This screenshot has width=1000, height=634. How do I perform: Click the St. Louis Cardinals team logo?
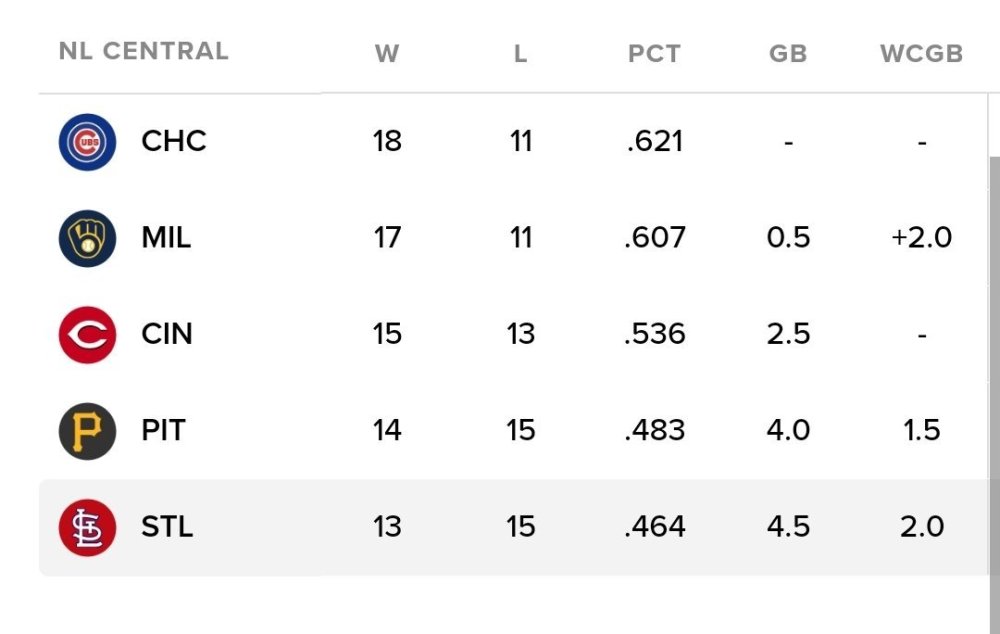87,527
